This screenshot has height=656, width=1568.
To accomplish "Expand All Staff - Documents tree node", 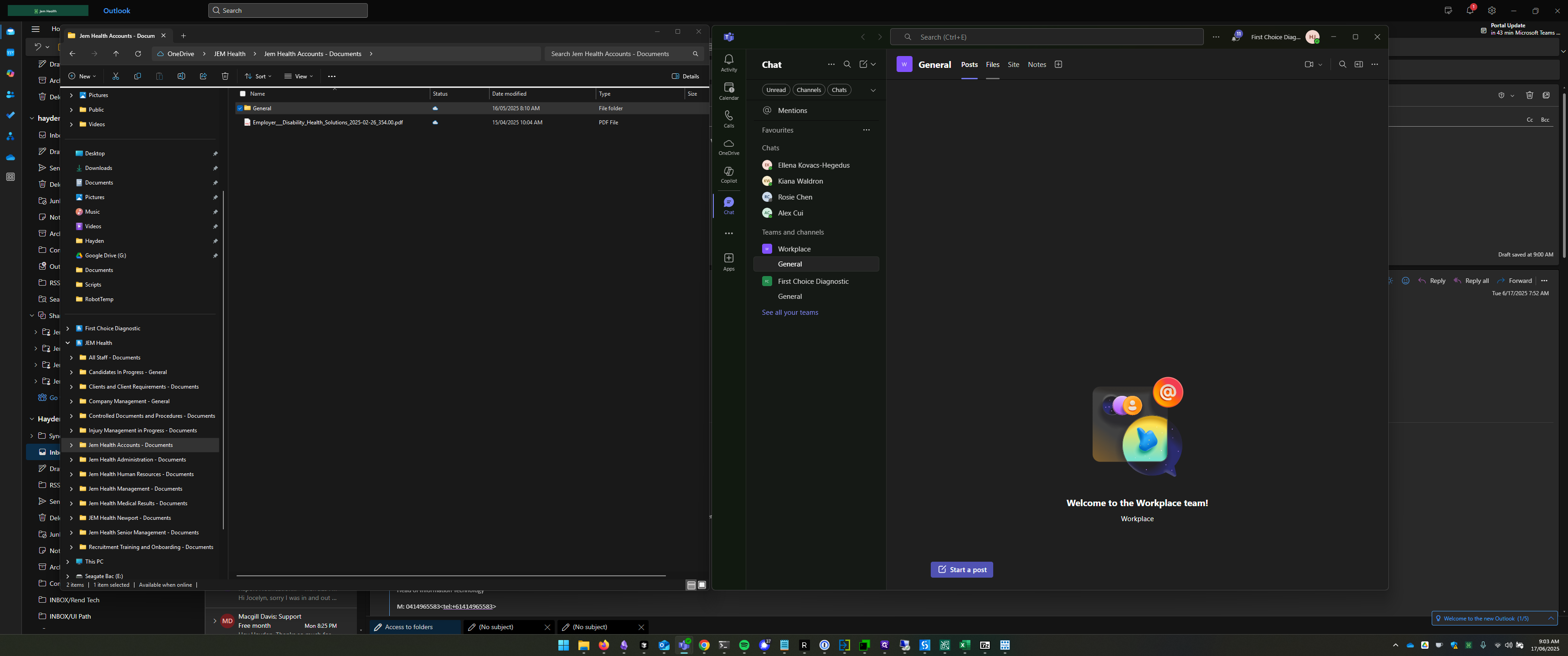I will [x=71, y=357].
